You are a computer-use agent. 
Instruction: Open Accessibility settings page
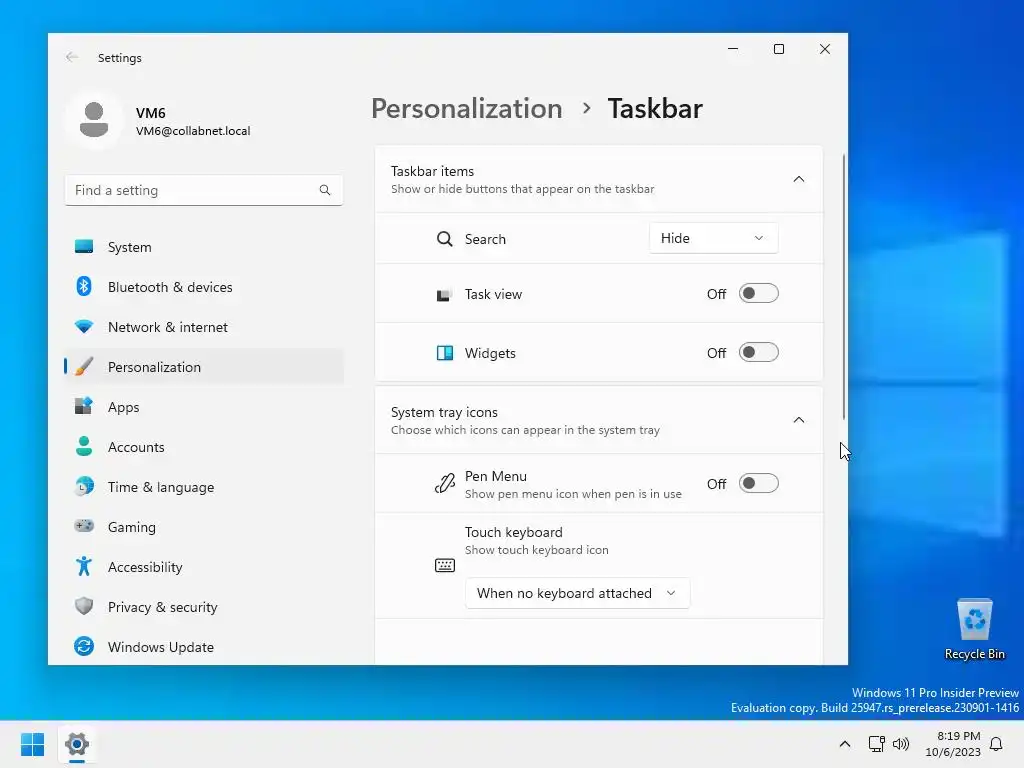coord(204,566)
